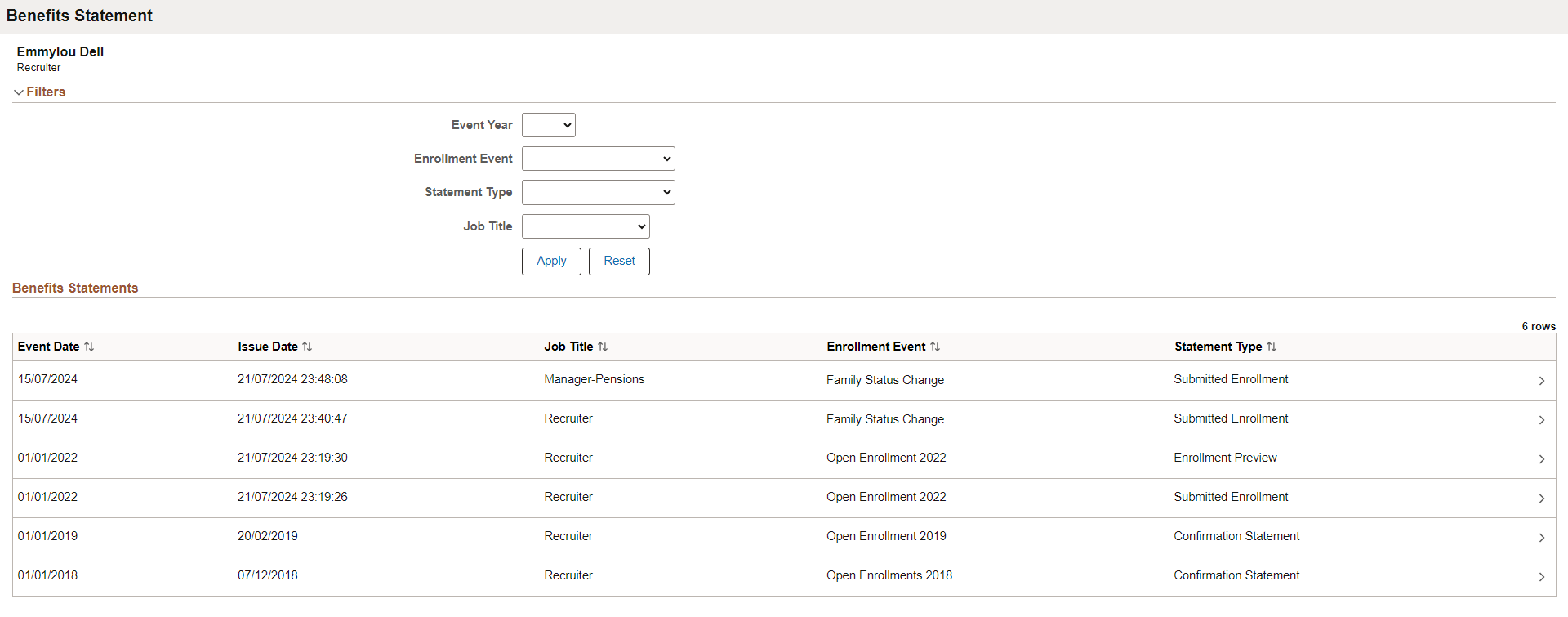Click the Reset button
Image resolution: width=1568 pixels, height=617 pixels.
coord(619,262)
